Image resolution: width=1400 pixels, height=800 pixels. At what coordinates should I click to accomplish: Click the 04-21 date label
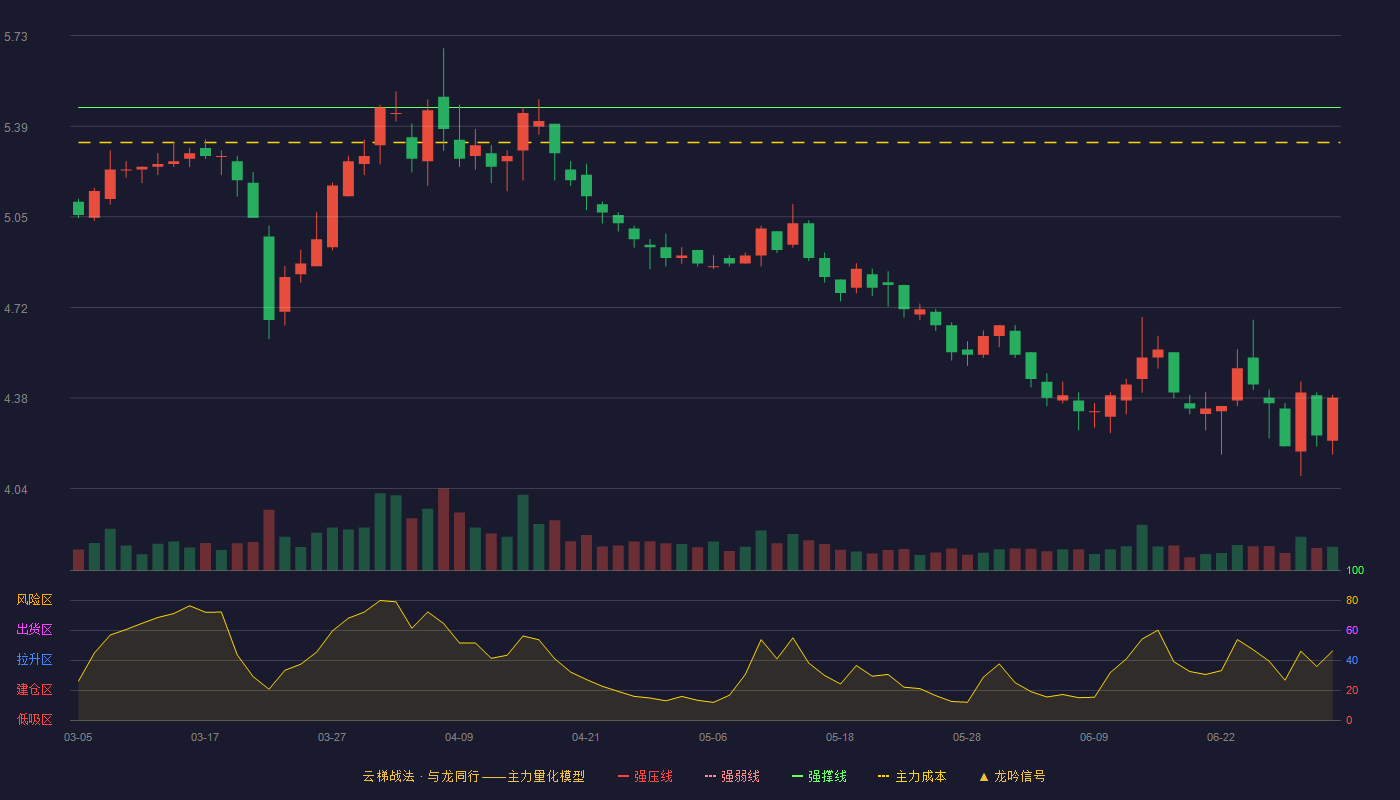pyautogui.click(x=586, y=737)
